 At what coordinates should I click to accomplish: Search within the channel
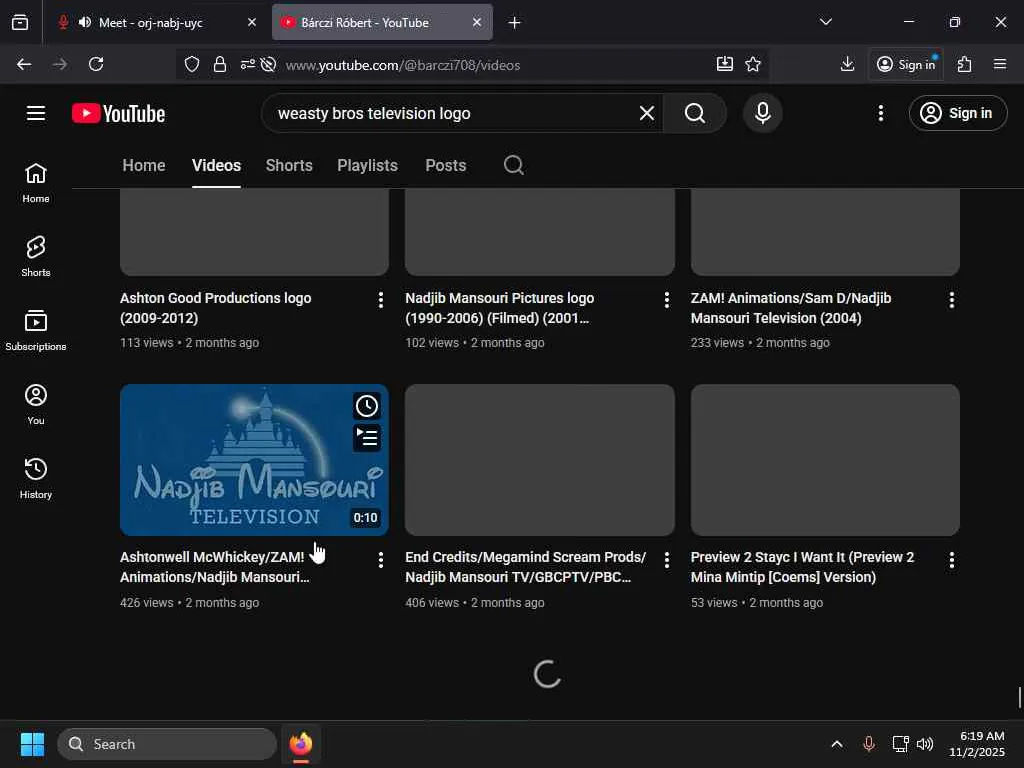pos(514,165)
